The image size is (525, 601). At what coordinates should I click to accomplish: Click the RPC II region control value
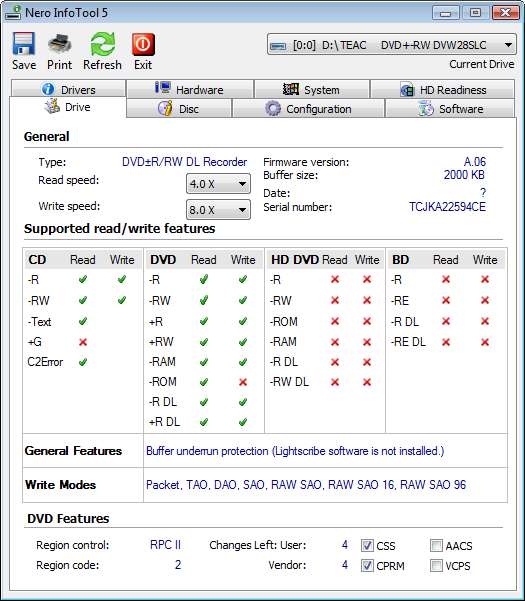(x=165, y=545)
